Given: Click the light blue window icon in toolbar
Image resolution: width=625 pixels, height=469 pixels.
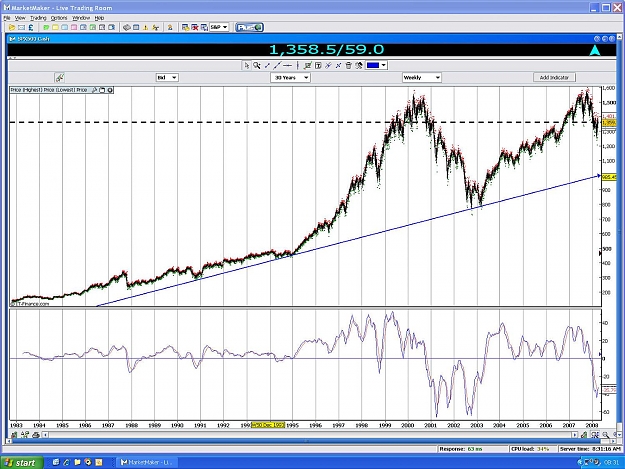Looking at the screenshot, I should point(65,27).
